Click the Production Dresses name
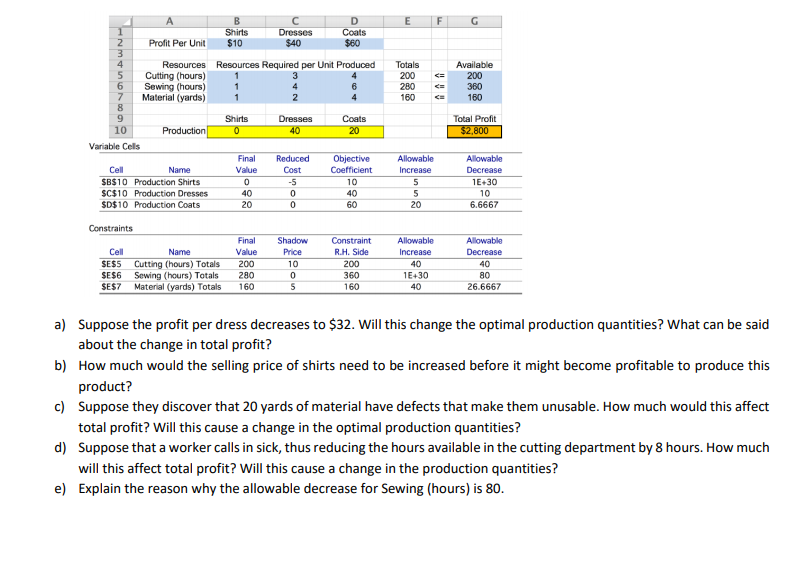The image size is (799, 574). [171, 194]
